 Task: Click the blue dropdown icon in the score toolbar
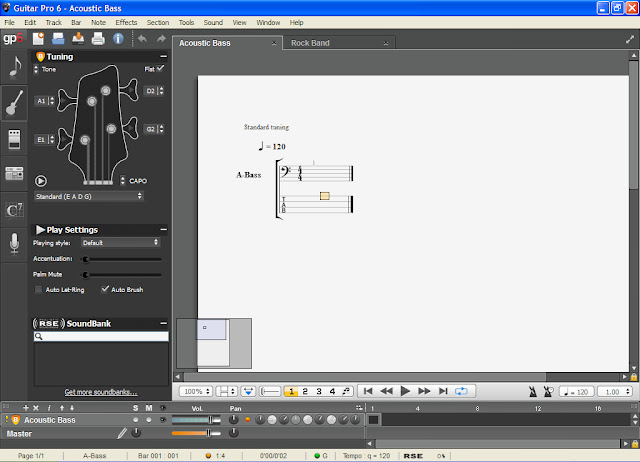(248, 391)
